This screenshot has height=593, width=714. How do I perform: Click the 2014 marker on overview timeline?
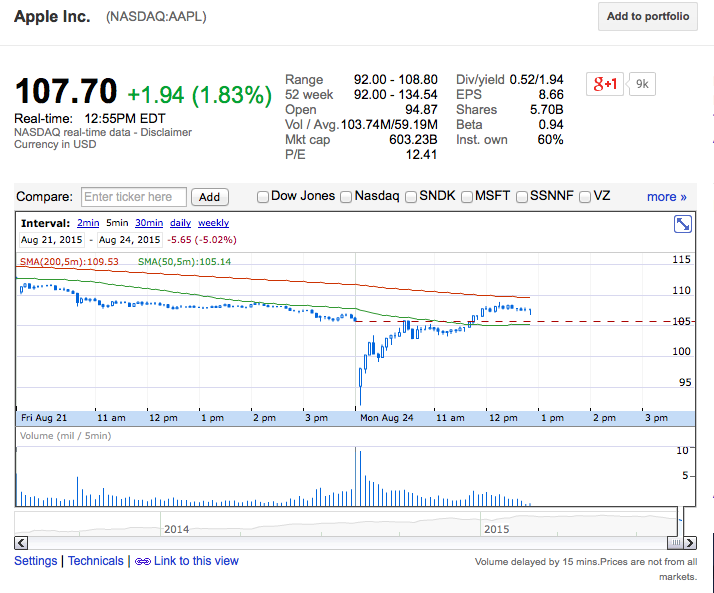[x=176, y=529]
